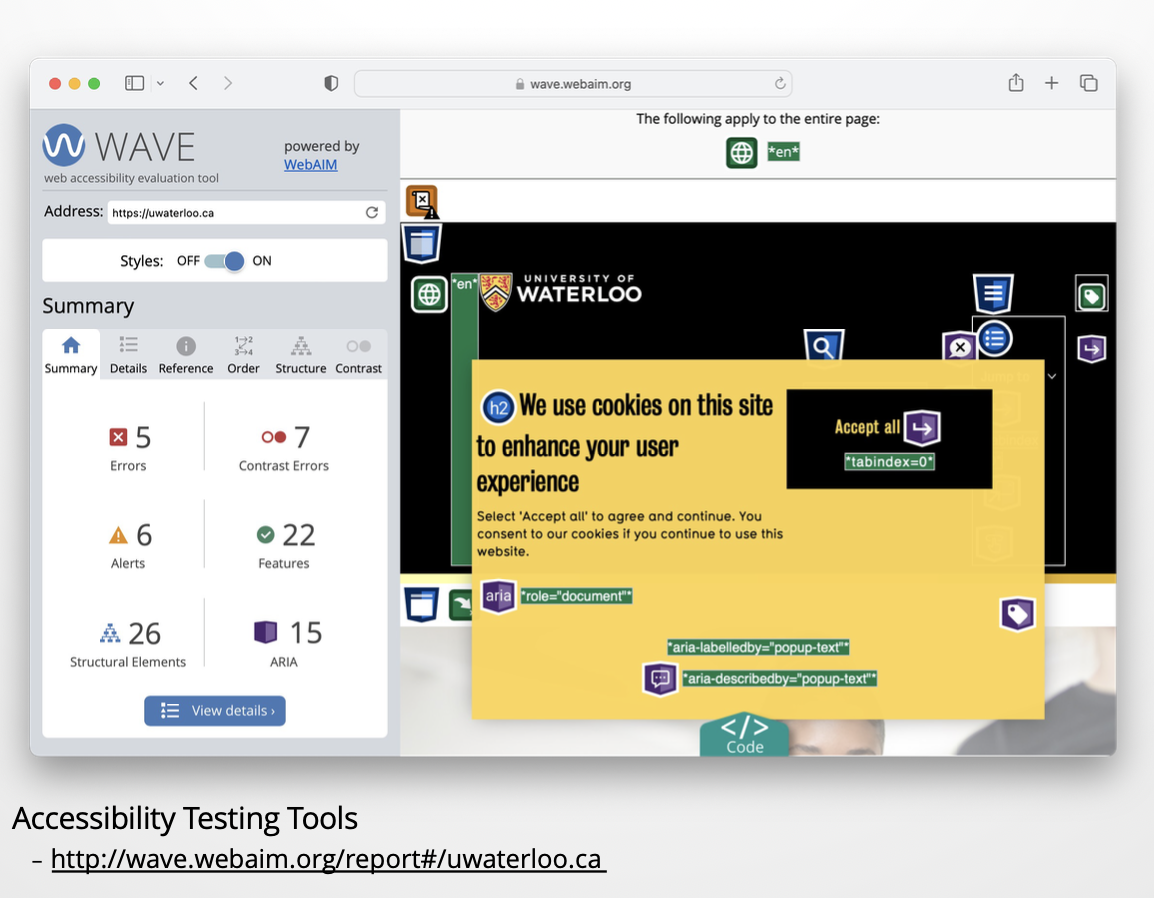Expand the Safari sidebar dropdown chevron
The image size is (1154, 898).
[x=160, y=84]
